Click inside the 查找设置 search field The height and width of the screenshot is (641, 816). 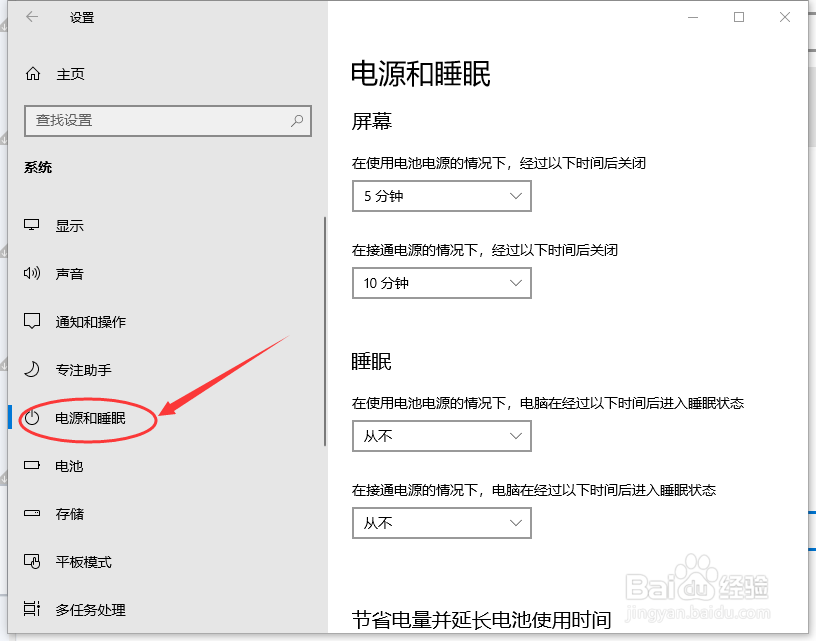pyautogui.click(x=167, y=121)
